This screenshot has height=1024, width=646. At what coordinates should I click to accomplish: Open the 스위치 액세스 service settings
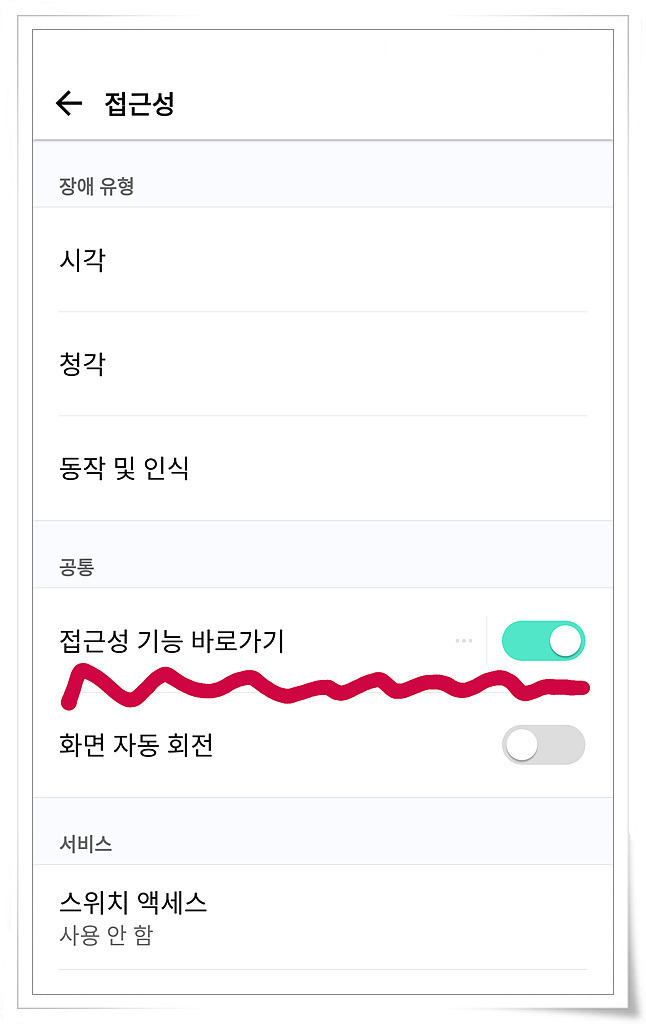[x=323, y=918]
